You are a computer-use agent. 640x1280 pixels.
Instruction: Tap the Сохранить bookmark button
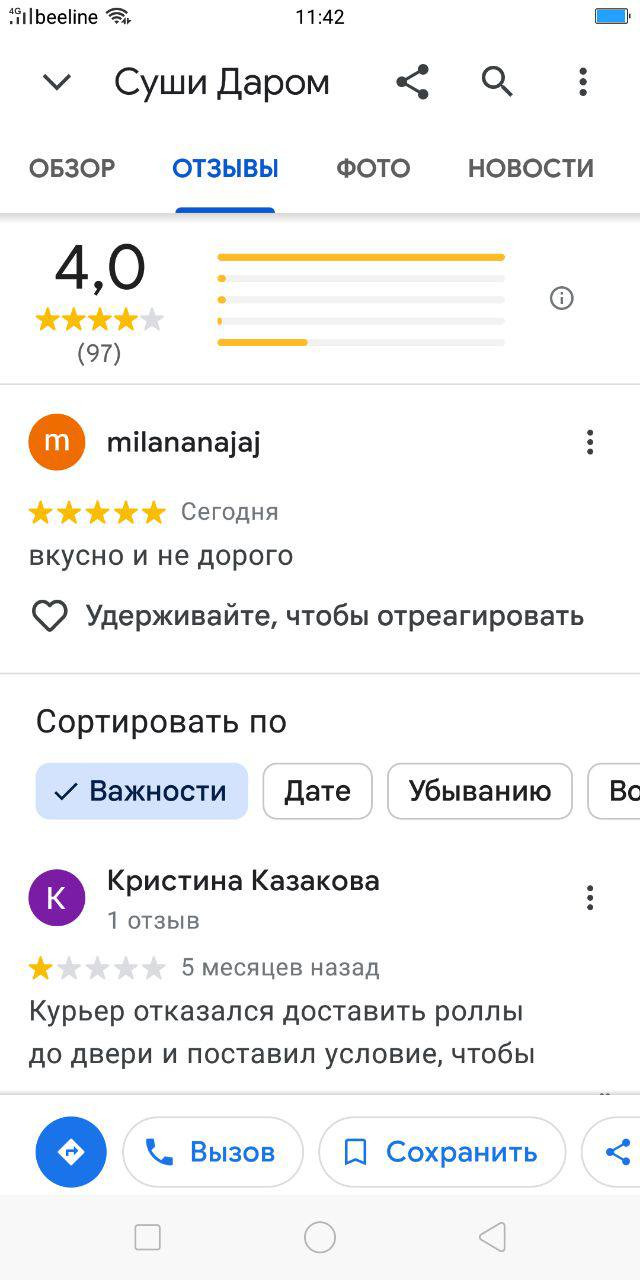point(442,1152)
